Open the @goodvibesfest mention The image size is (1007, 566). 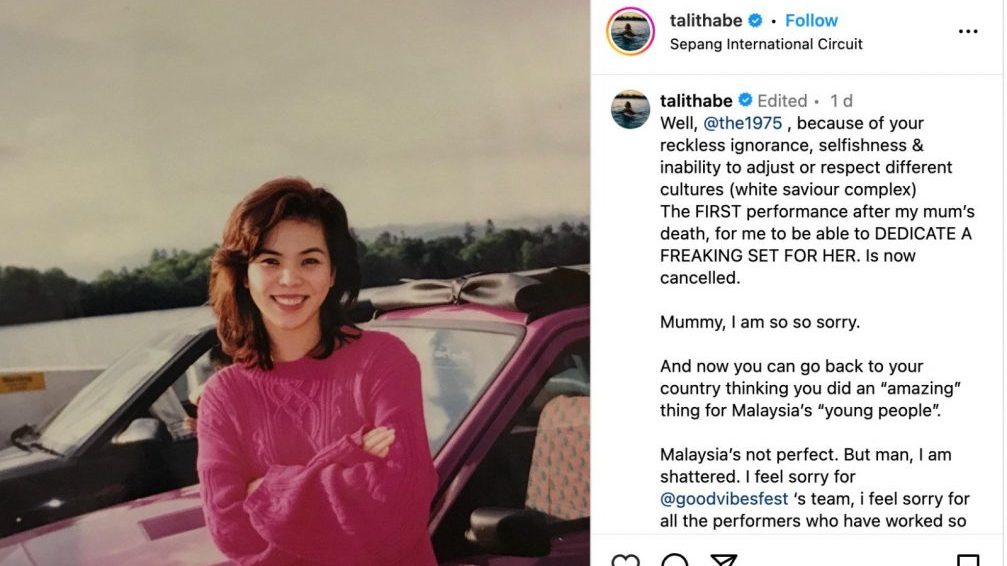tap(724, 499)
